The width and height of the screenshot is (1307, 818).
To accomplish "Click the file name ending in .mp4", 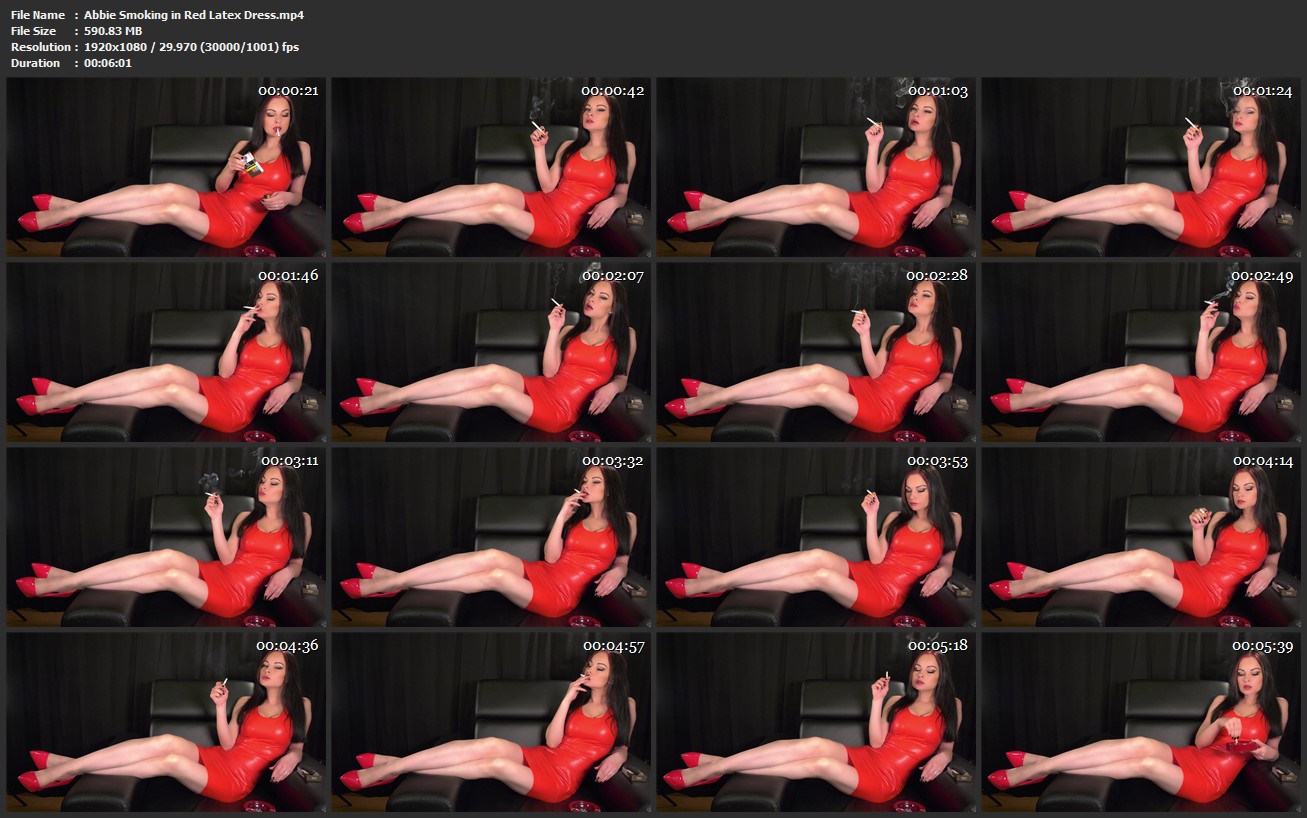I will tap(194, 15).
